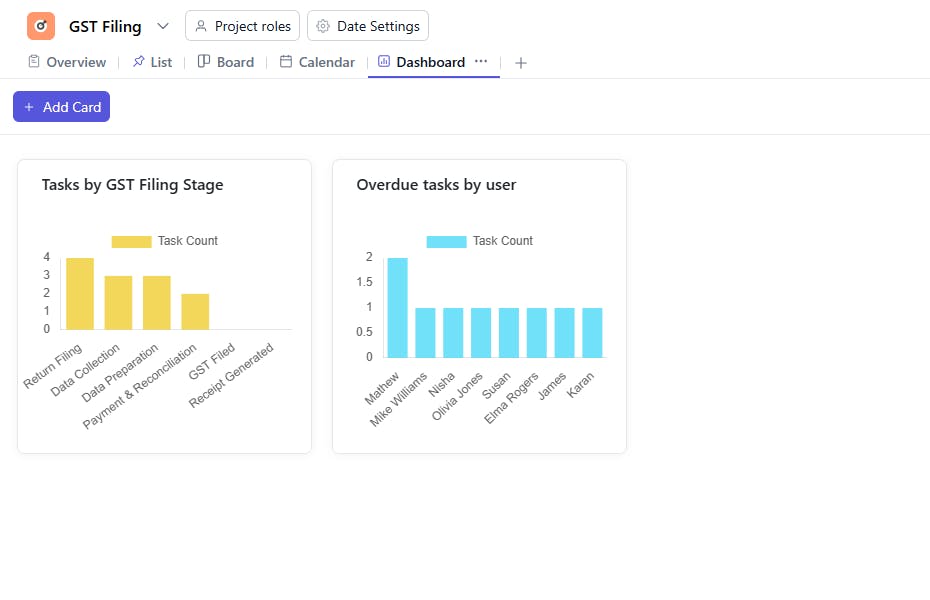The image size is (930, 600).
Task: Click the Calendar tab icon
Action: tap(286, 62)
